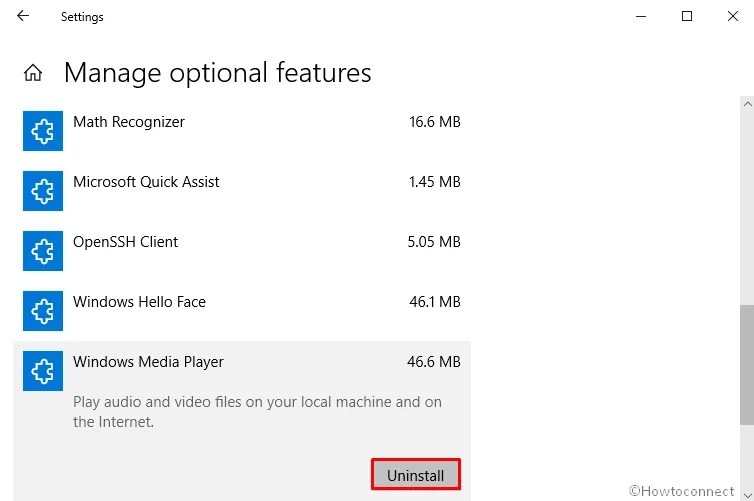Open Settings home via house icon
754x501 pixels.
(33, 73)
